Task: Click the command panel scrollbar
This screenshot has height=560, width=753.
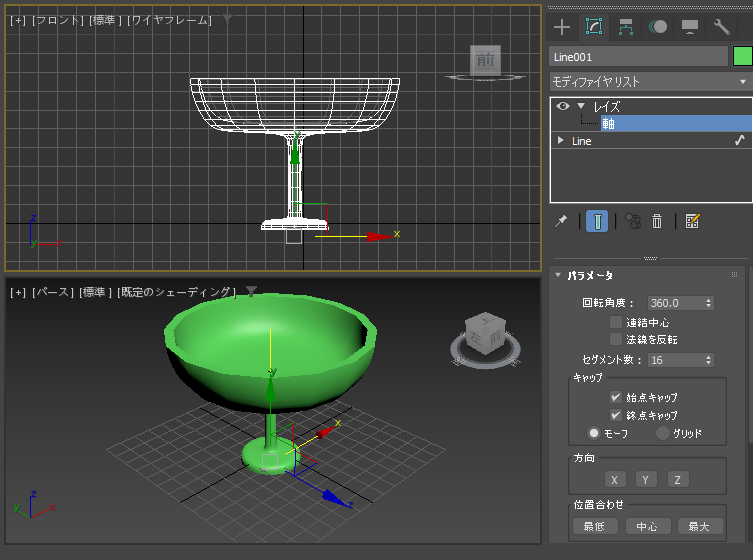Action: (x=751, y=355)
